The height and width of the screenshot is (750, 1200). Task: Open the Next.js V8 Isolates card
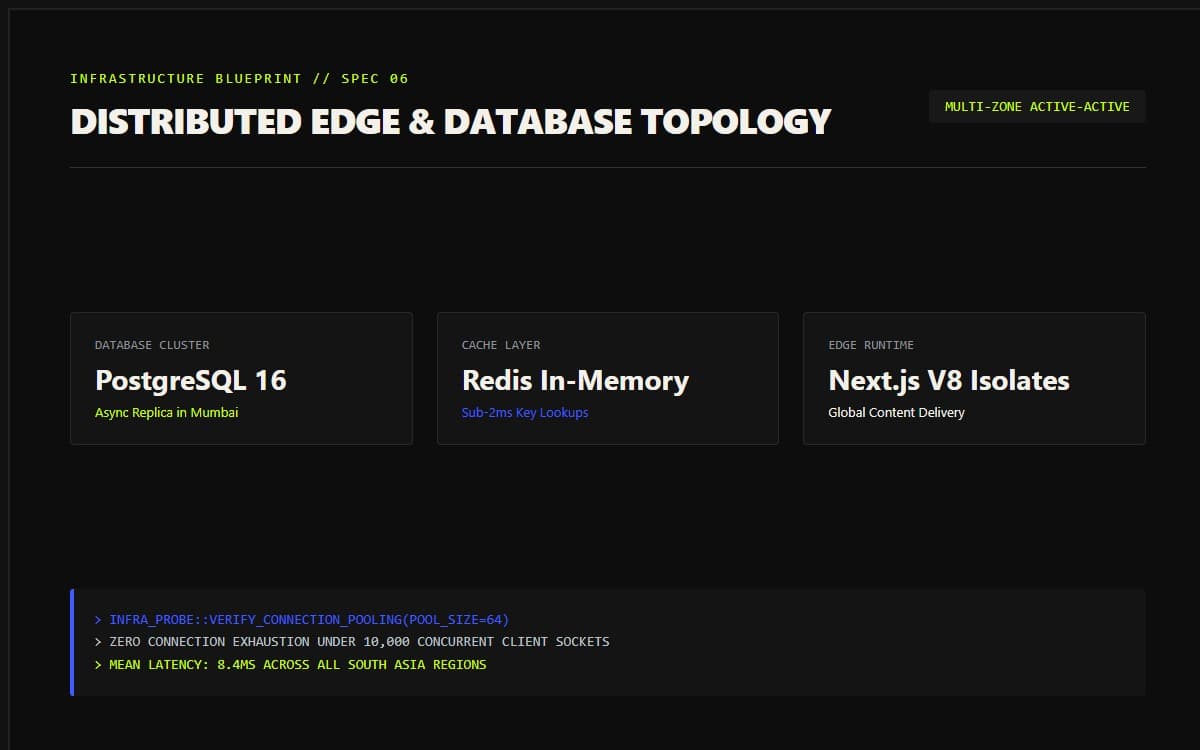point(974,378)
